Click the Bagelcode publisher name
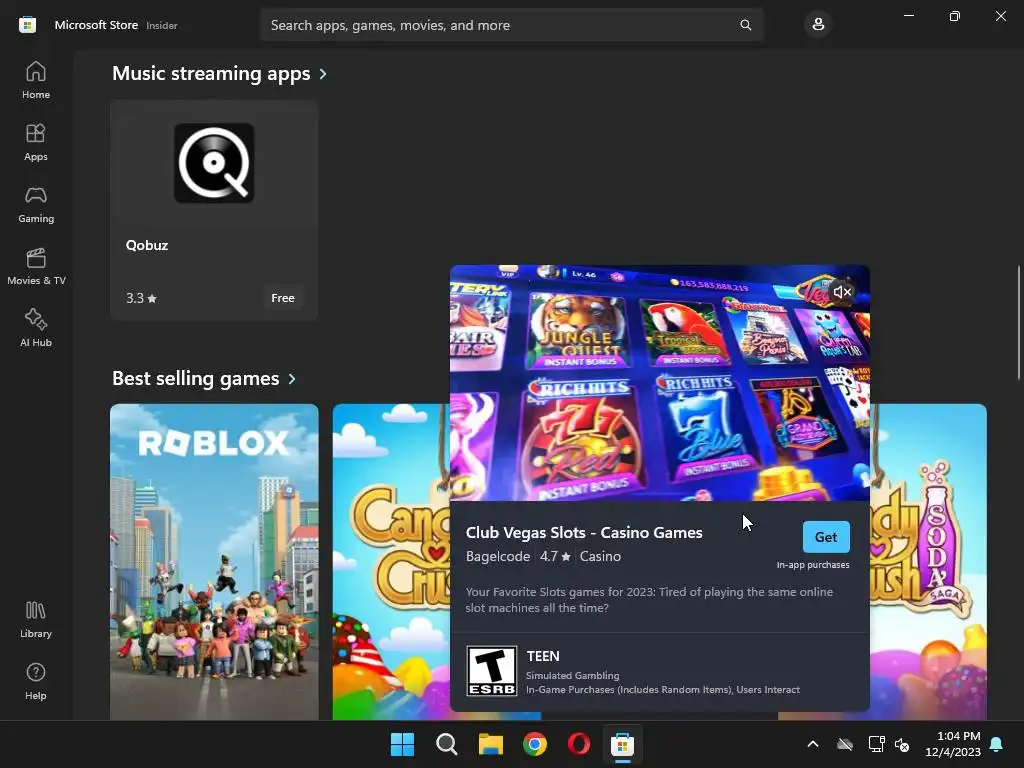This screenshot has height=768, width=1024. (498, 556)
